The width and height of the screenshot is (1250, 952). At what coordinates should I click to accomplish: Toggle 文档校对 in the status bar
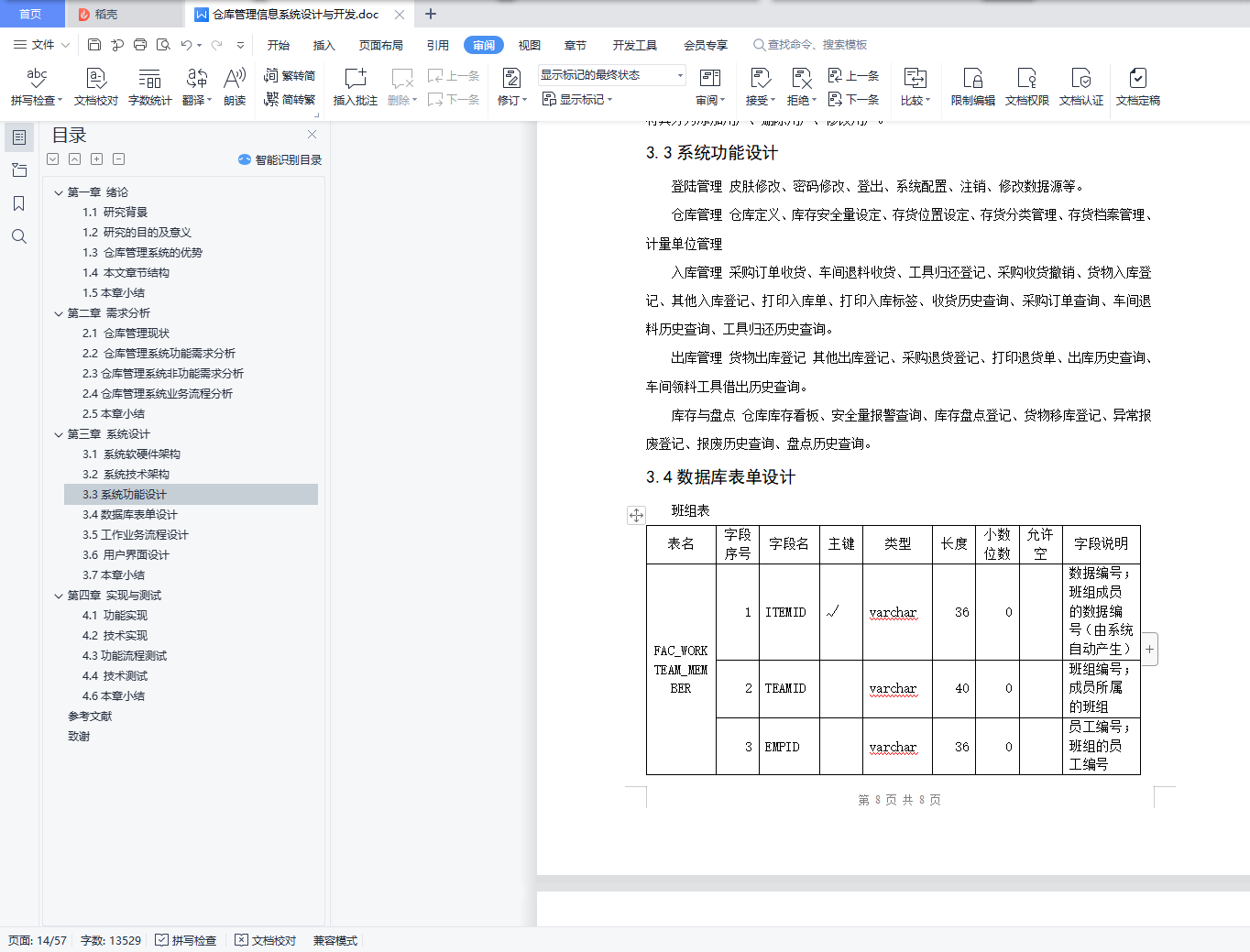266,940
